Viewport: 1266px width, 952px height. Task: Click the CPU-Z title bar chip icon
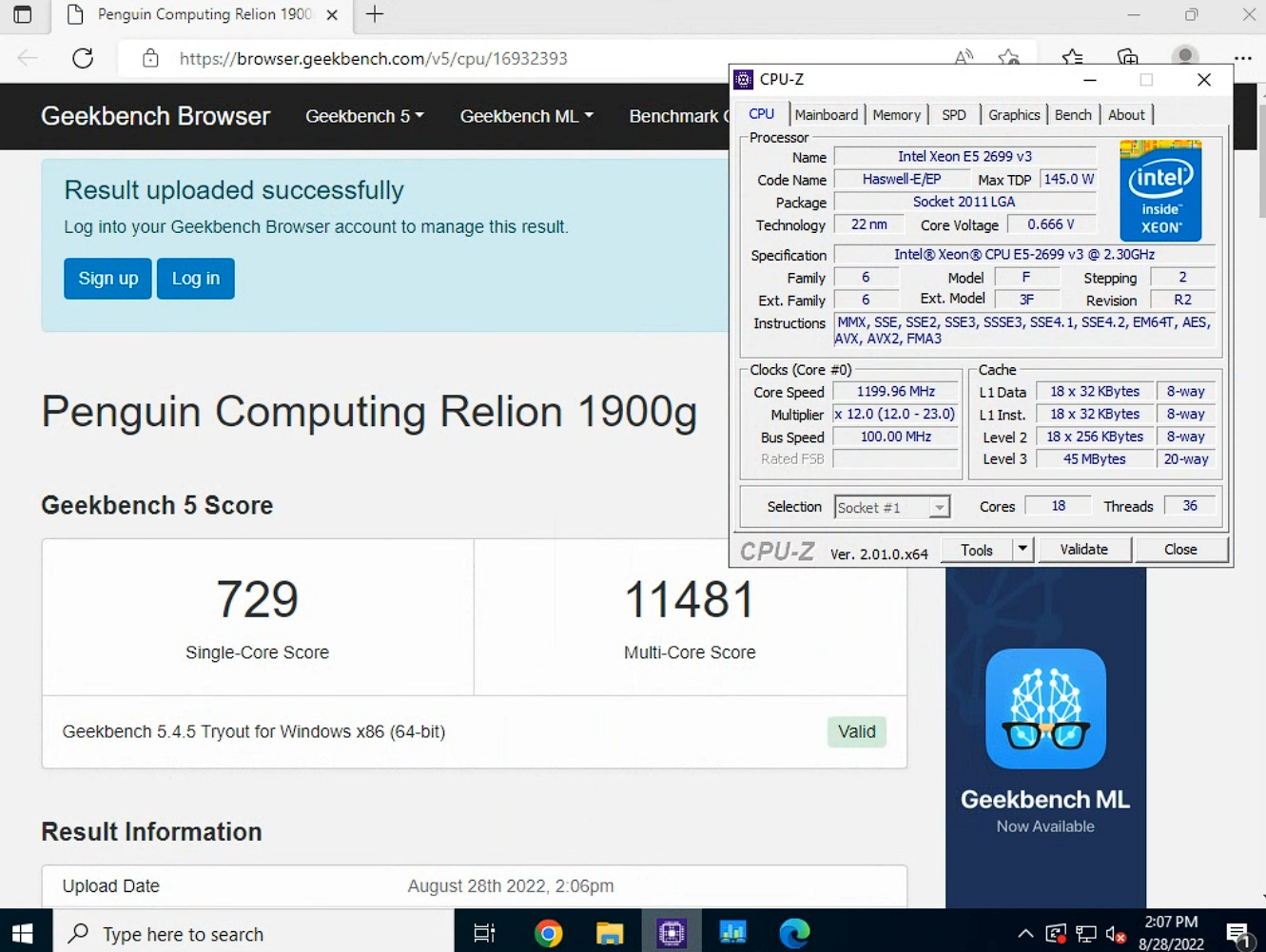(x=744, y=80)
